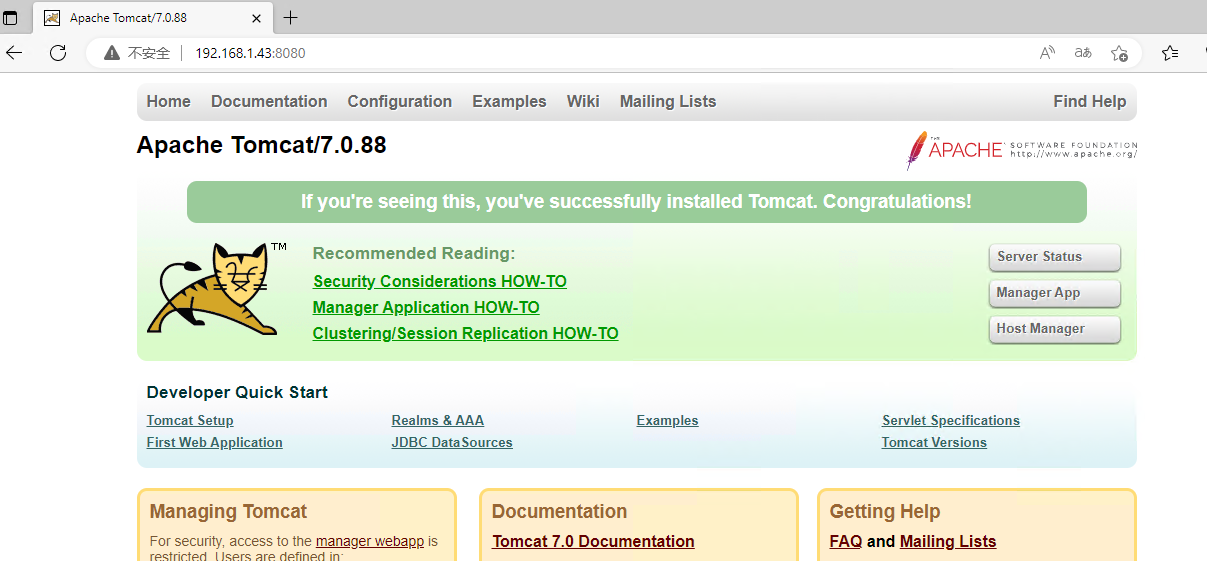Click the Managing Tomcat heading
This screenshot has height=561, width=1207.
(228, 512)
